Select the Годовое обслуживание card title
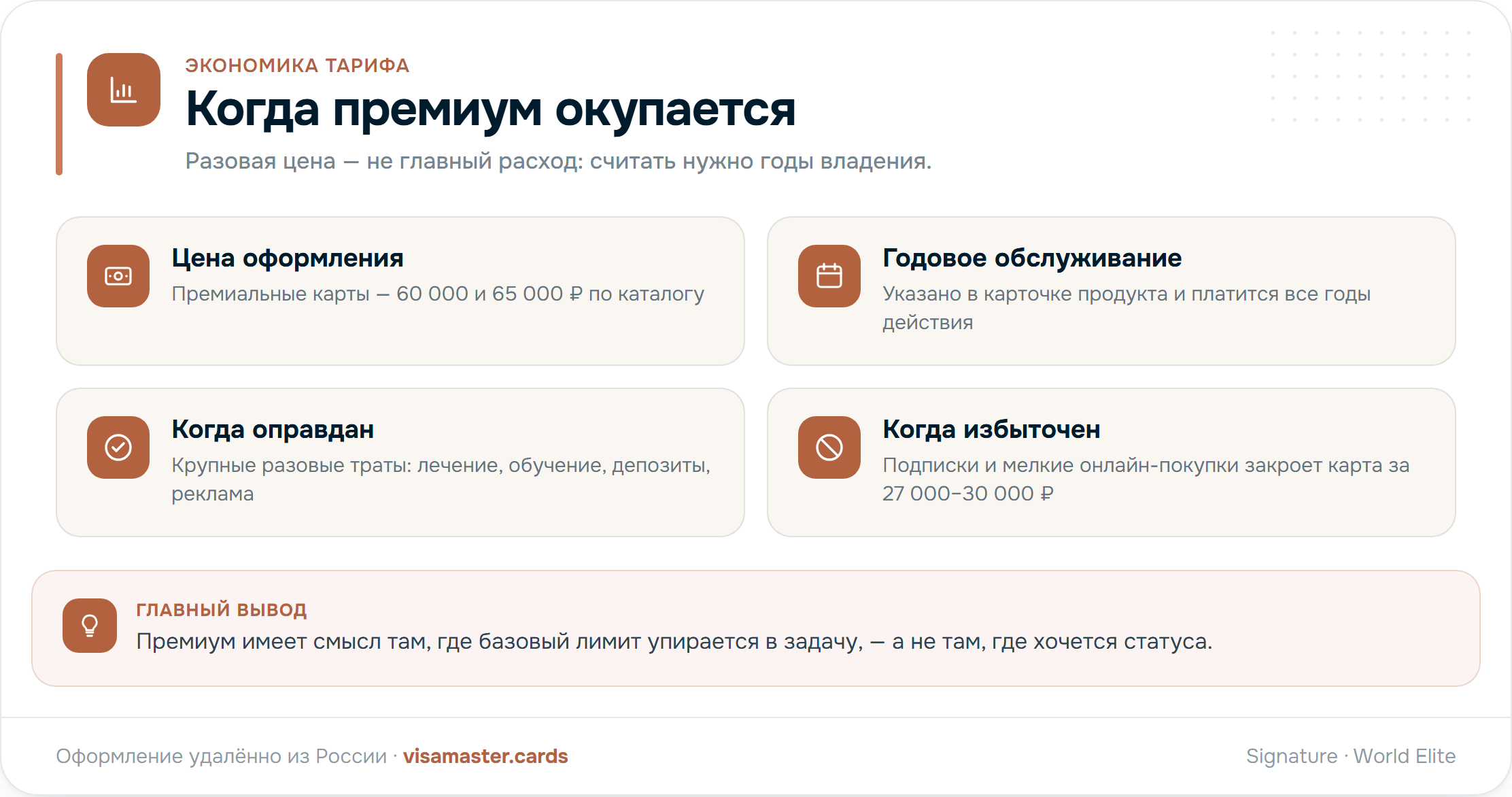Viewport: 1512px width, 797px height. click(x=1032, y=258)
